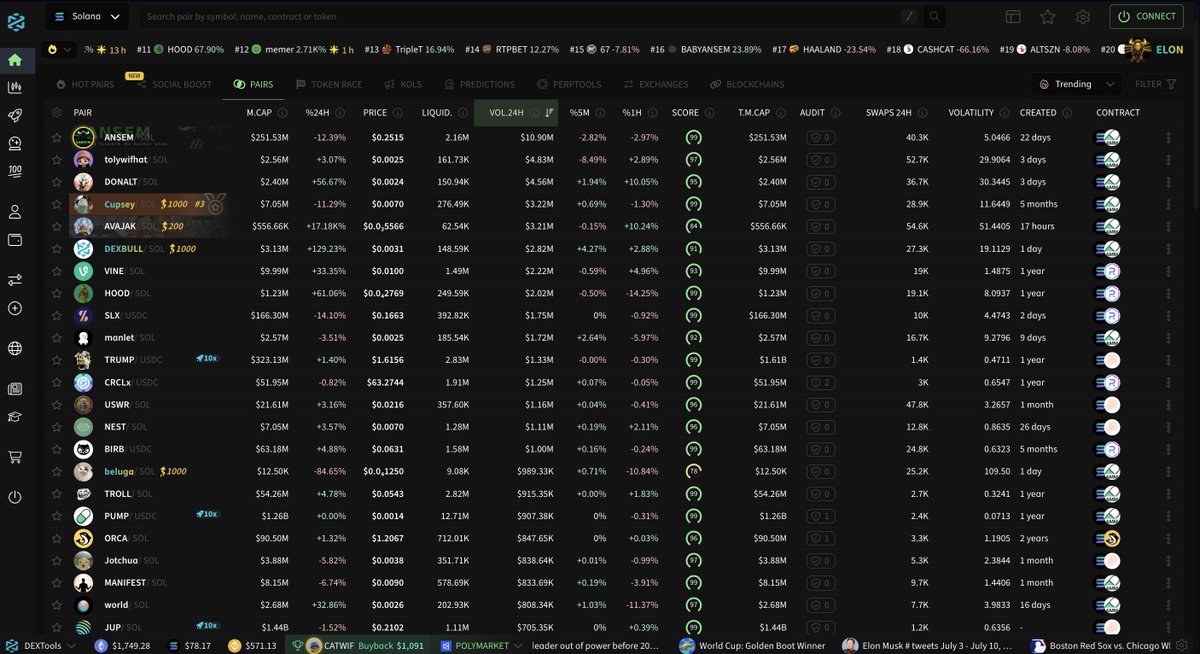Go to the PREDICTIONS tab

(x=480, y=84)
